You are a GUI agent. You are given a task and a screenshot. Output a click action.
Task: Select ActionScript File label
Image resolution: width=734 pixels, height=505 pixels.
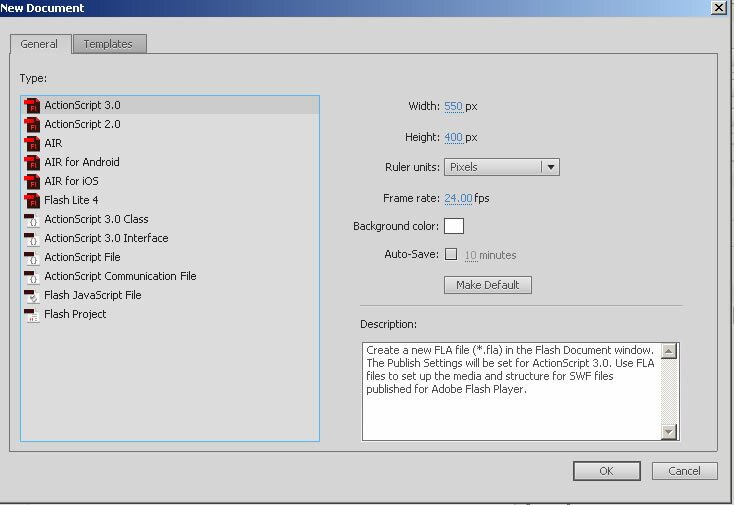(x=82, y=257)
